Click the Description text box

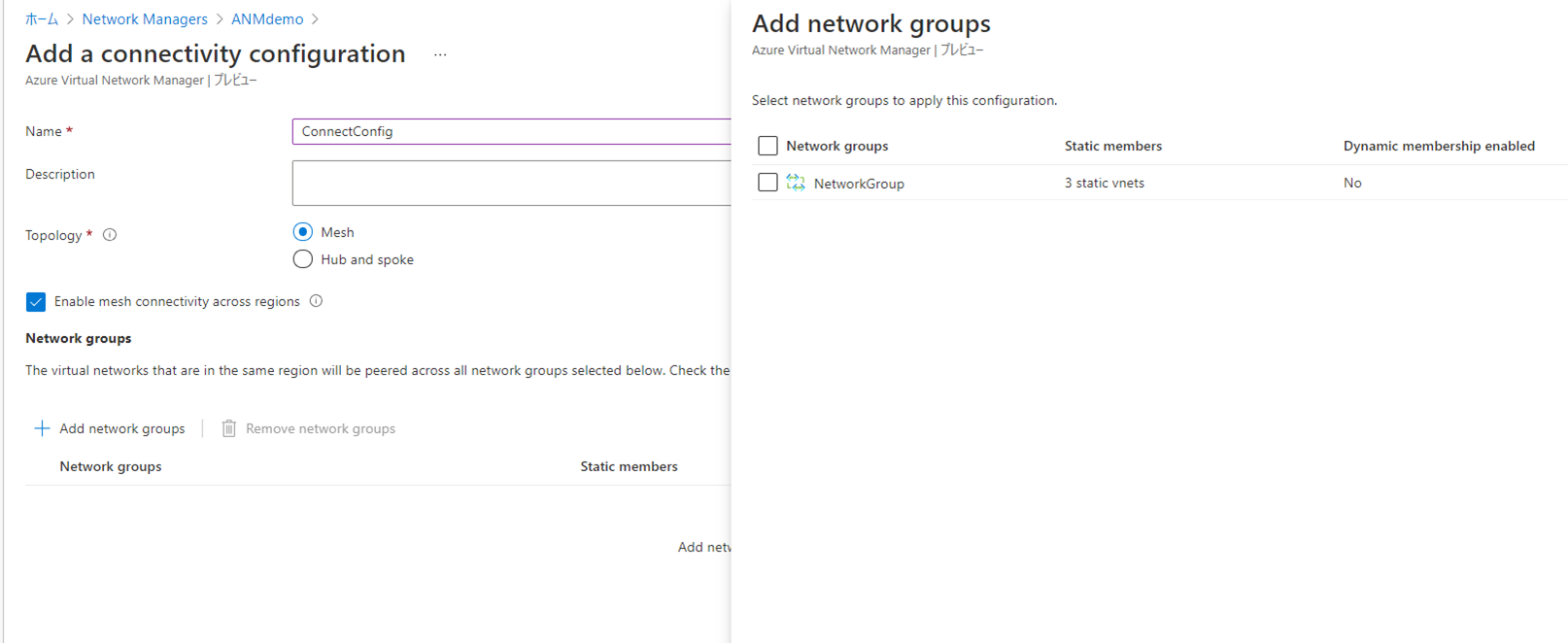coord(511,183)
